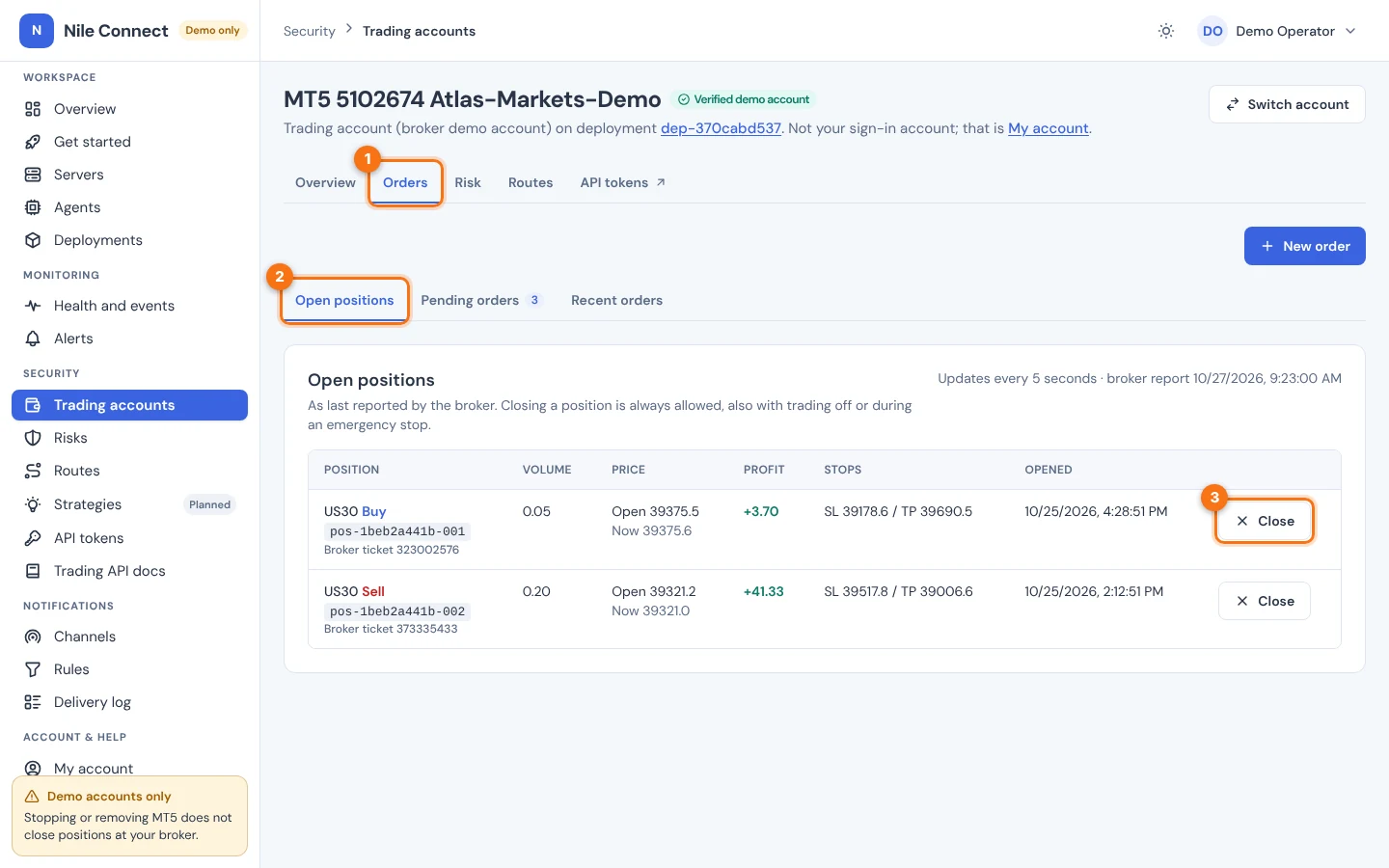Open the My account link in description
This screenshot has height=868, width=1389.
tap(1049, 128)
